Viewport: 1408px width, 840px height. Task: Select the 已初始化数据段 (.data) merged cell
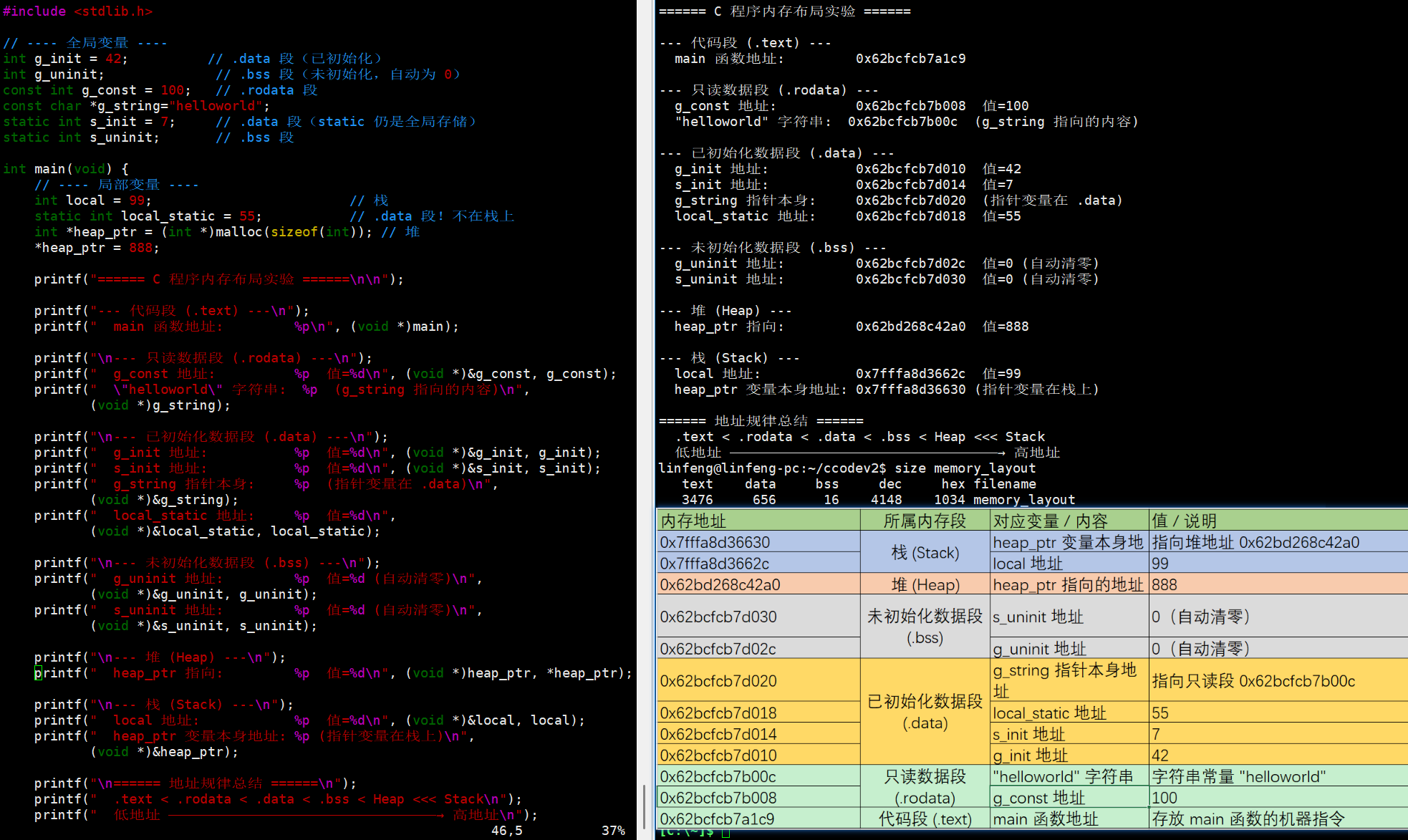pos(925,712)
